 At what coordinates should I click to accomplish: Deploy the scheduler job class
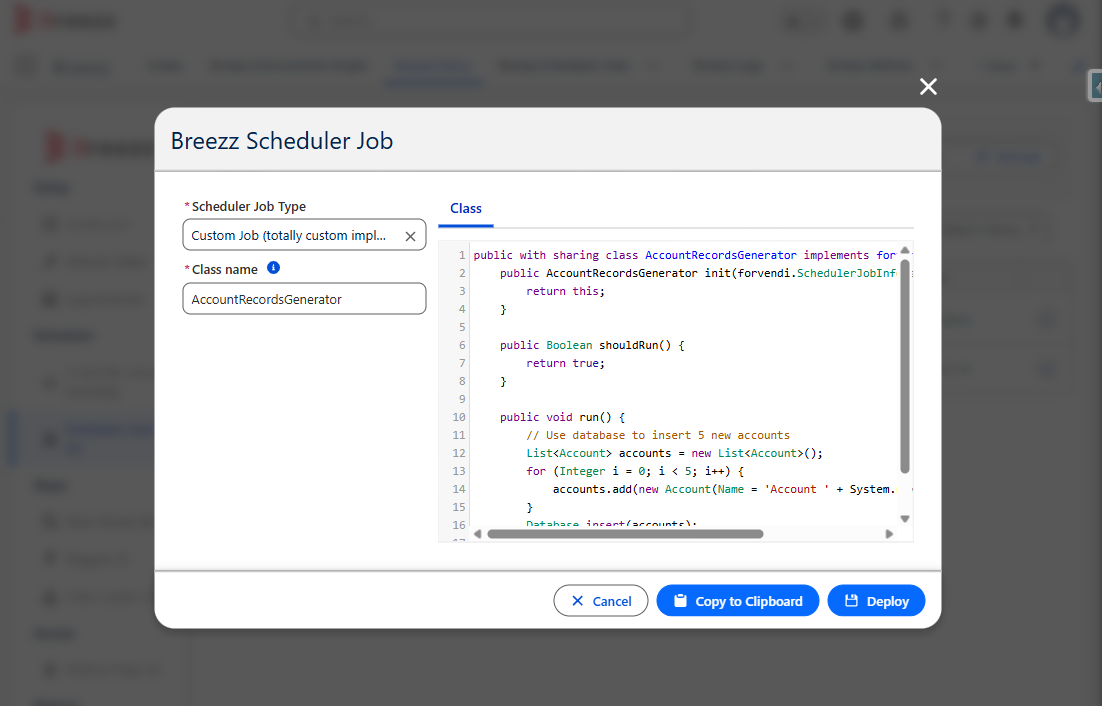[x=876, y=601]
